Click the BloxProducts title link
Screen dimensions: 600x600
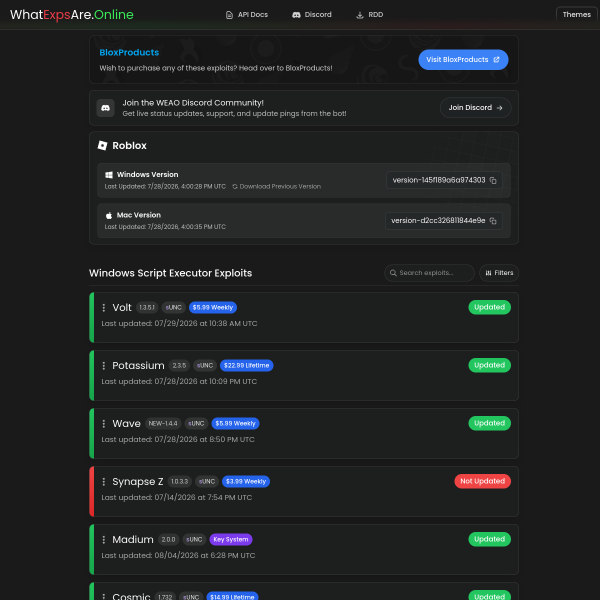[x=129, y=52]
